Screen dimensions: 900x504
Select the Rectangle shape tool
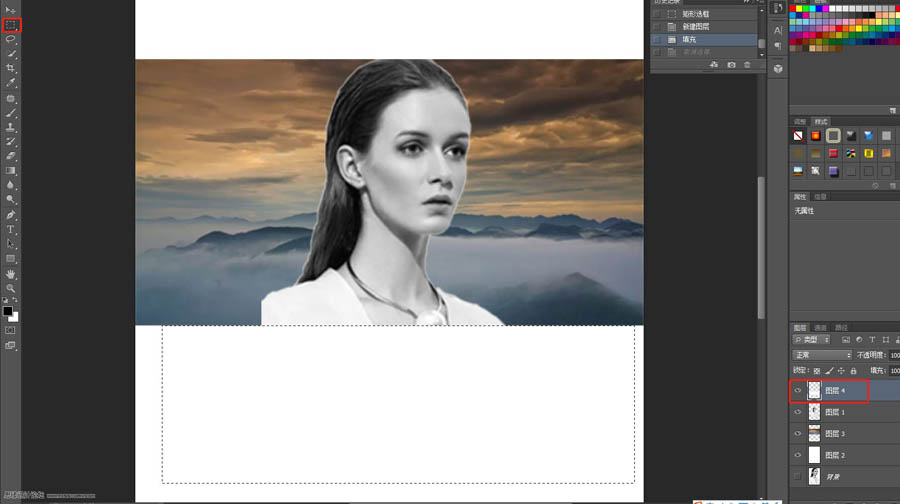(x=10, y=259)
